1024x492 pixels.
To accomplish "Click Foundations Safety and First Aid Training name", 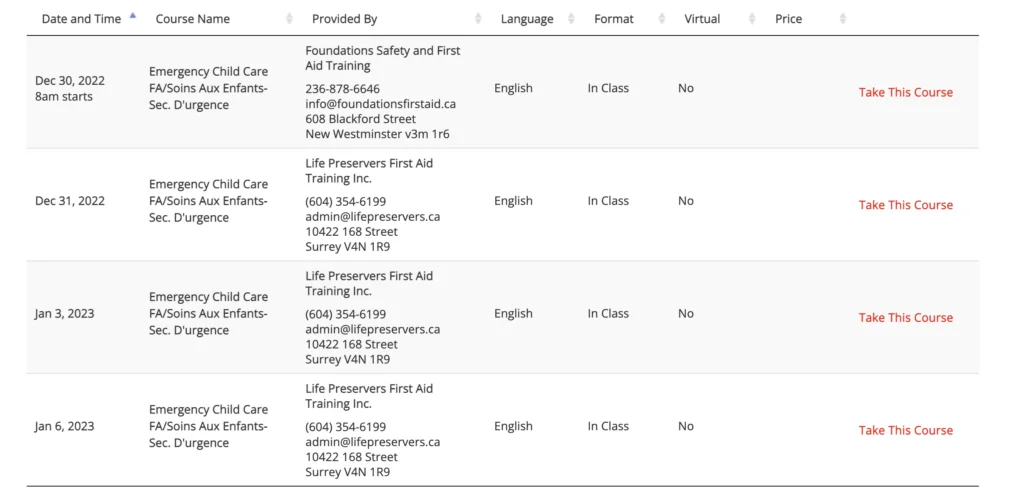I will [x=383, y=58].
